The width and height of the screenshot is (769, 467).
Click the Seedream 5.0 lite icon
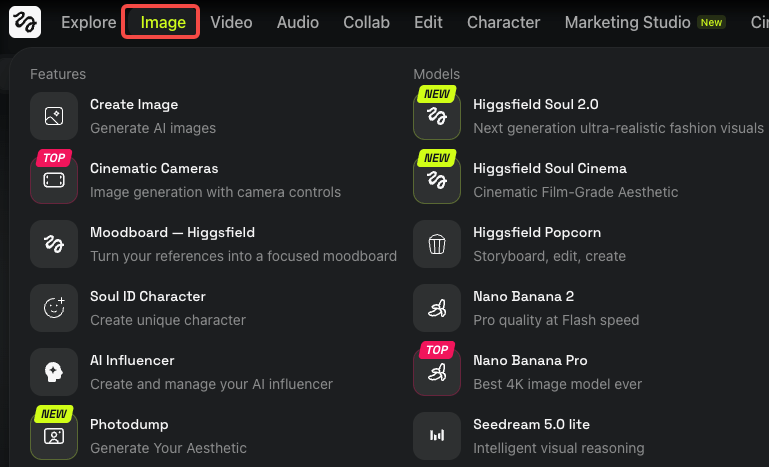pos(437,436)
